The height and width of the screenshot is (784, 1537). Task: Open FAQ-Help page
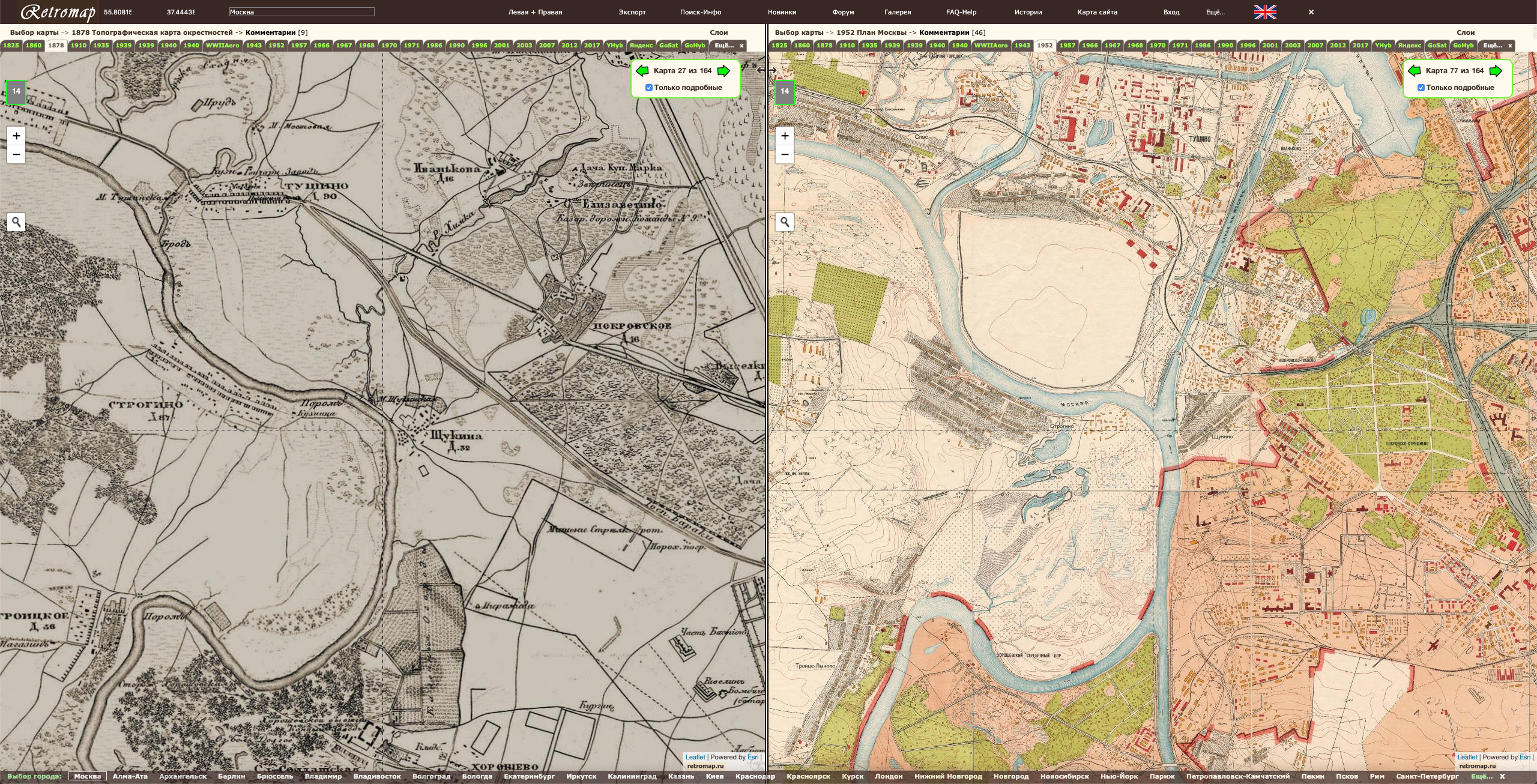point(961,12)
